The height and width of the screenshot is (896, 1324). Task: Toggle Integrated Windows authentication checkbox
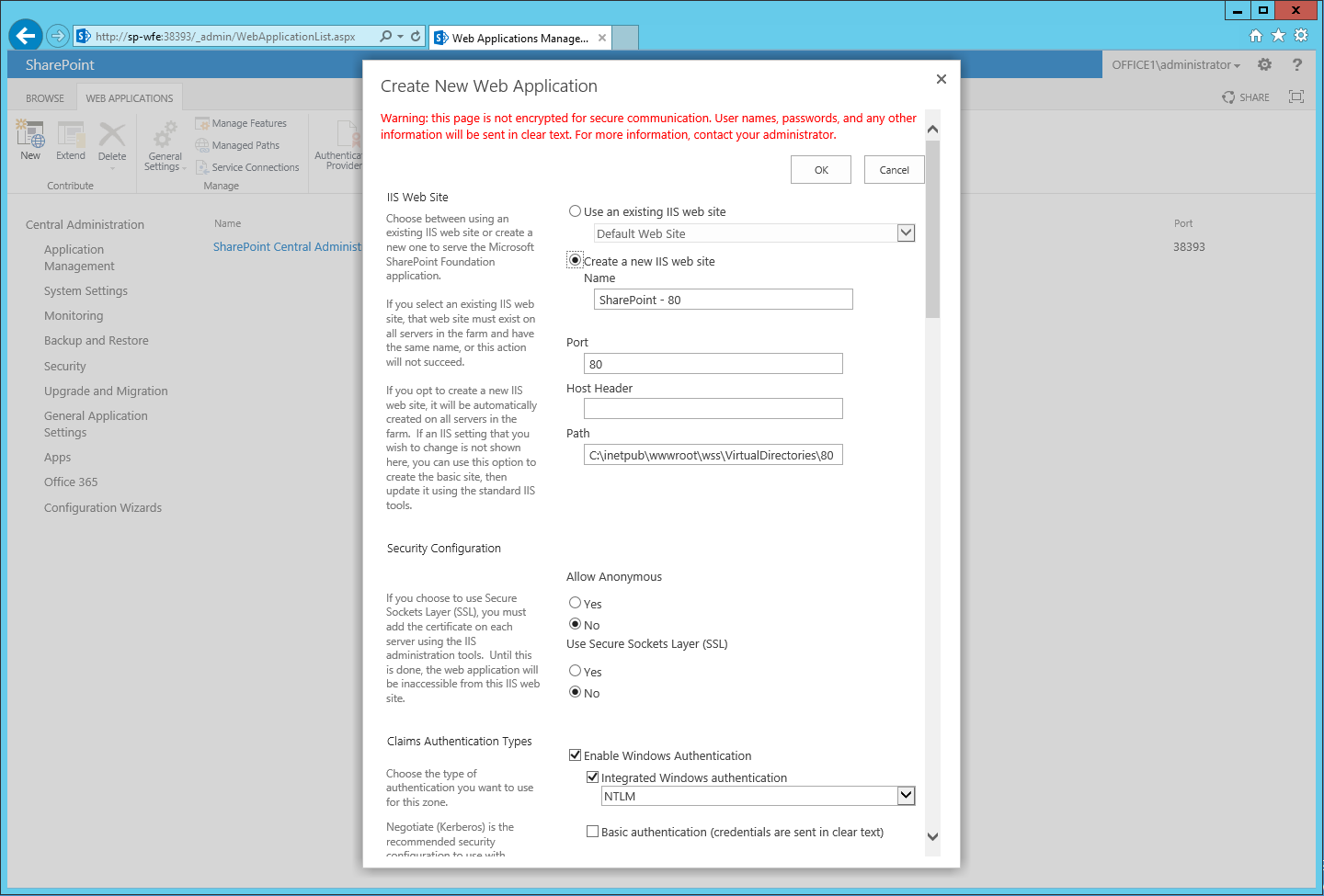coord(592,777)
